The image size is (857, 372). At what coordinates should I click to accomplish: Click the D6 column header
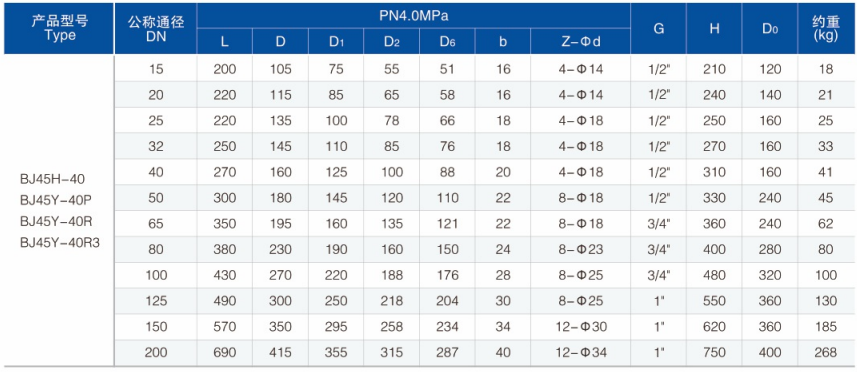(x=447, y=42)
